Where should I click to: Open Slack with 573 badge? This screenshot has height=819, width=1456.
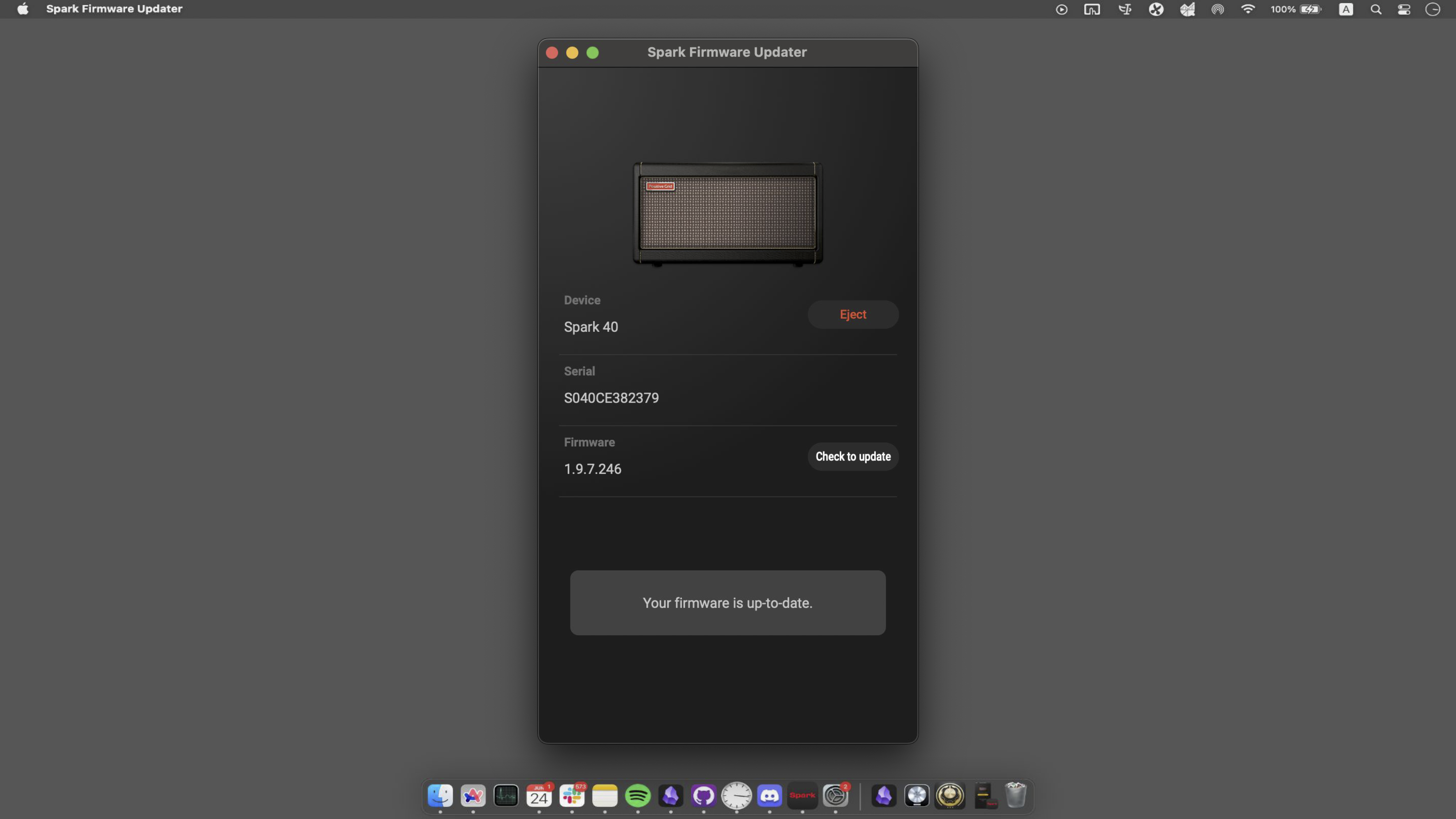click(572, 796)
